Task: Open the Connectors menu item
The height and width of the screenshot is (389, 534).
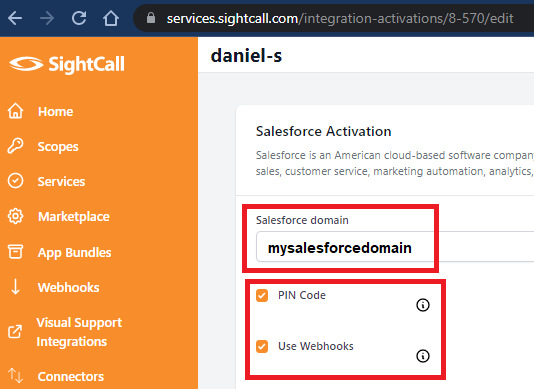Action: (x=71, y=376)
